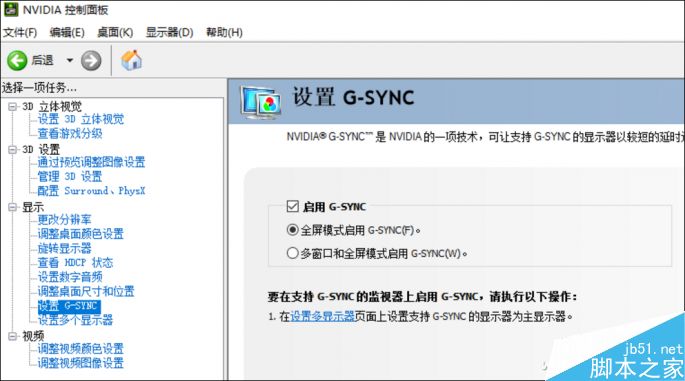Open 设置数字音频 task

[70, 277]
